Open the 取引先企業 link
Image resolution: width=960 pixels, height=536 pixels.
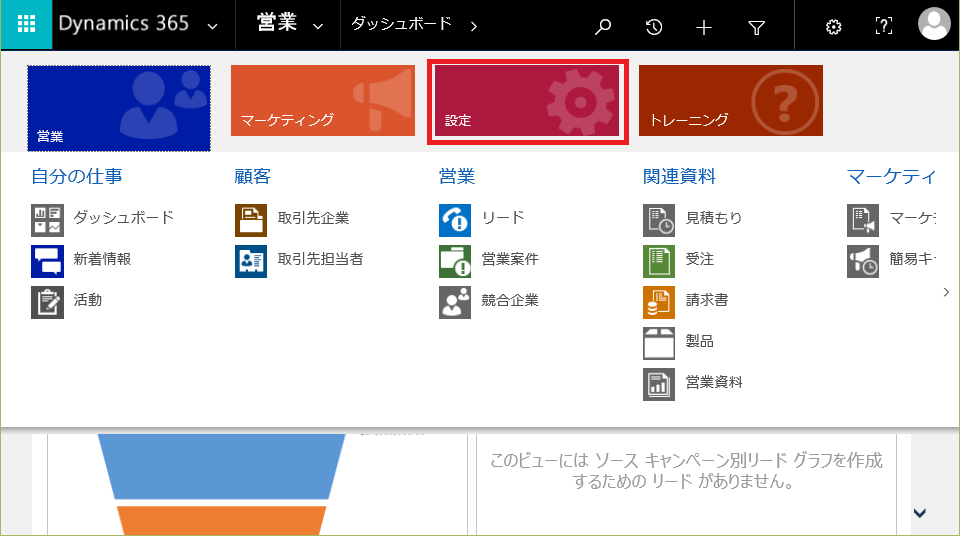point(313,218)
